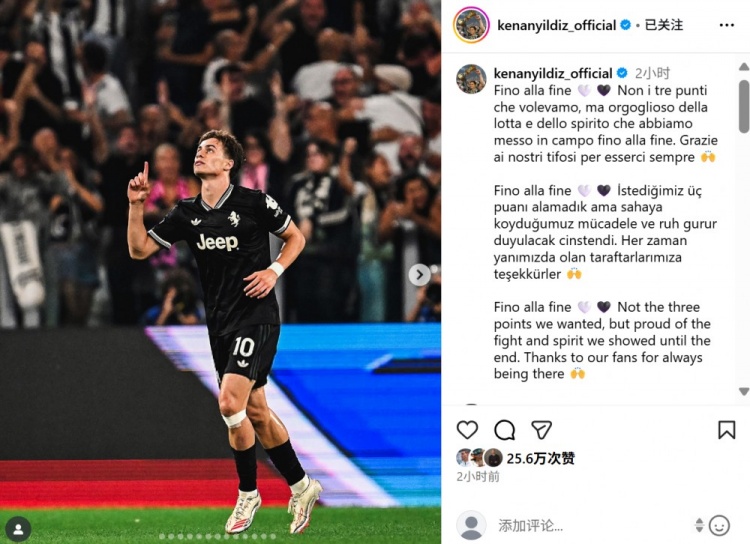Click the caption scrollbar thumb

click(x=744, y=106)
